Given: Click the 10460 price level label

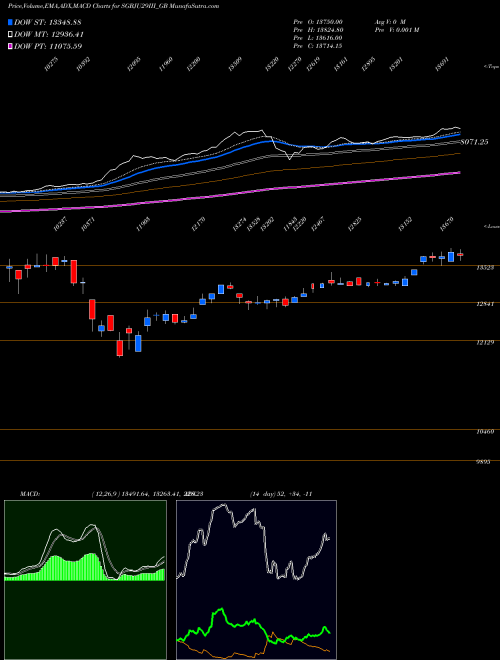Looking at the screenshot, I should coord(483,432).
